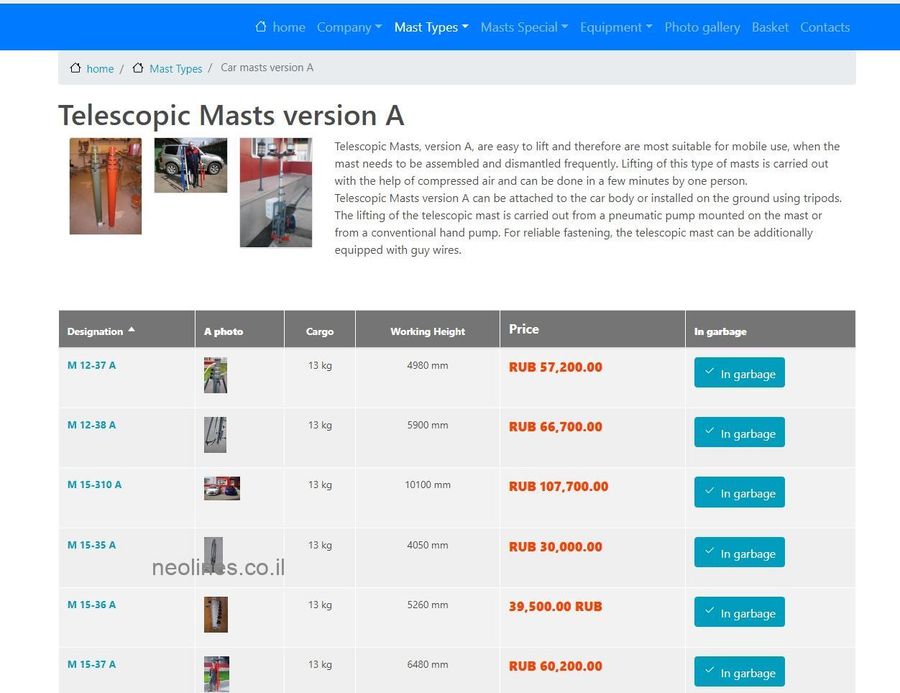Open the M 12-38 A product link
The image size is (900, 693).
[x=91, y=425]
